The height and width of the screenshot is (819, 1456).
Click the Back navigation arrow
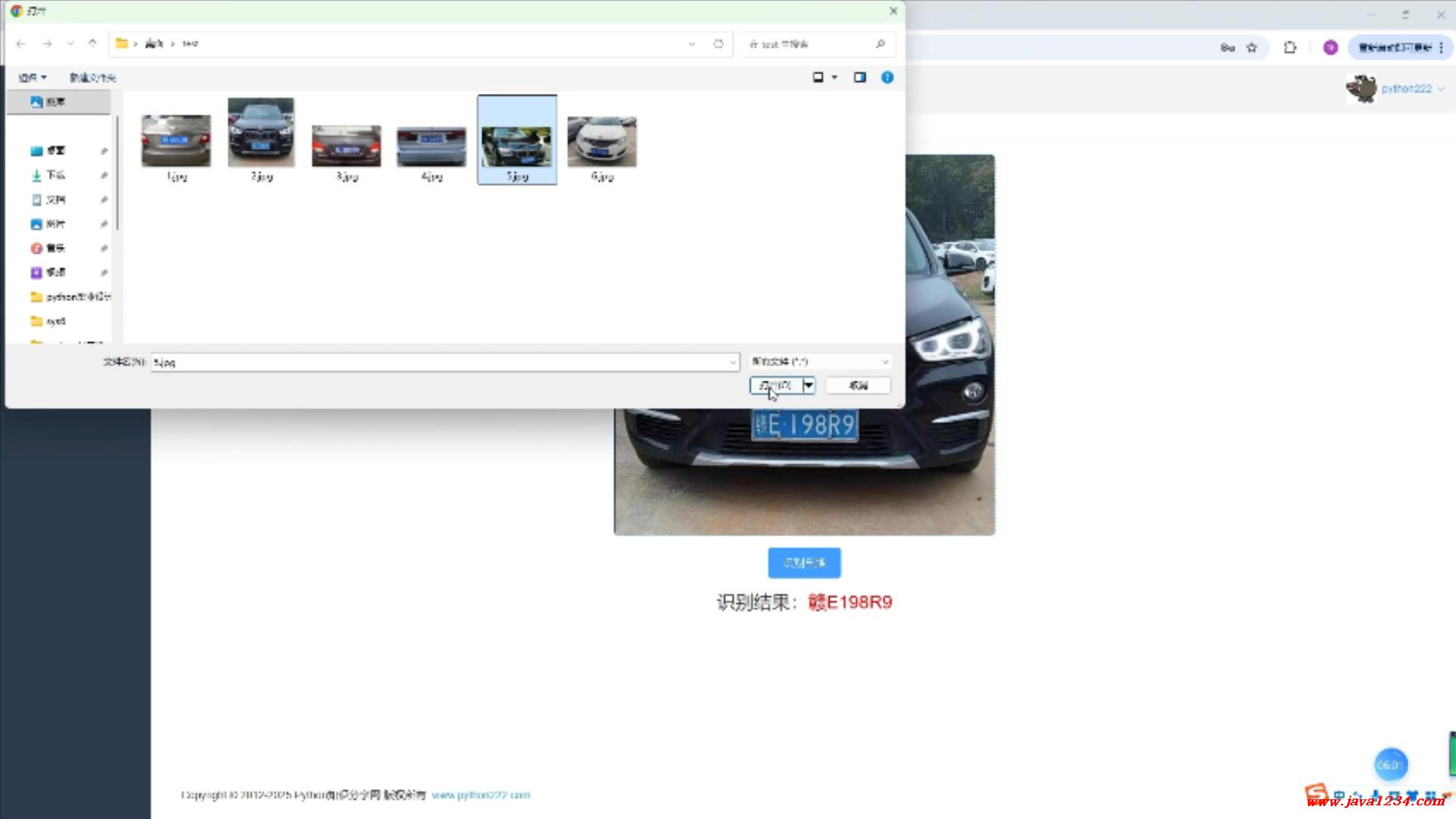pos(21,44)
